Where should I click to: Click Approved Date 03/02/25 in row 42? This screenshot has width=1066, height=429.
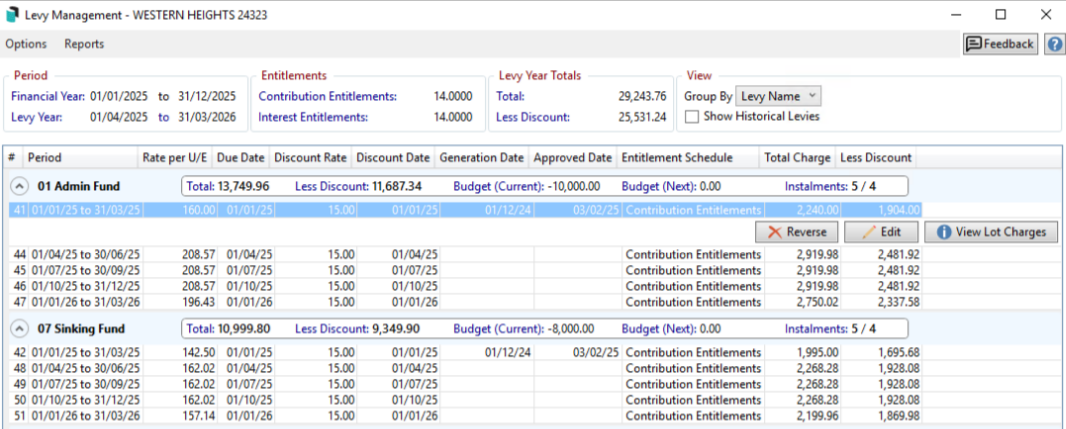(597, 352)
